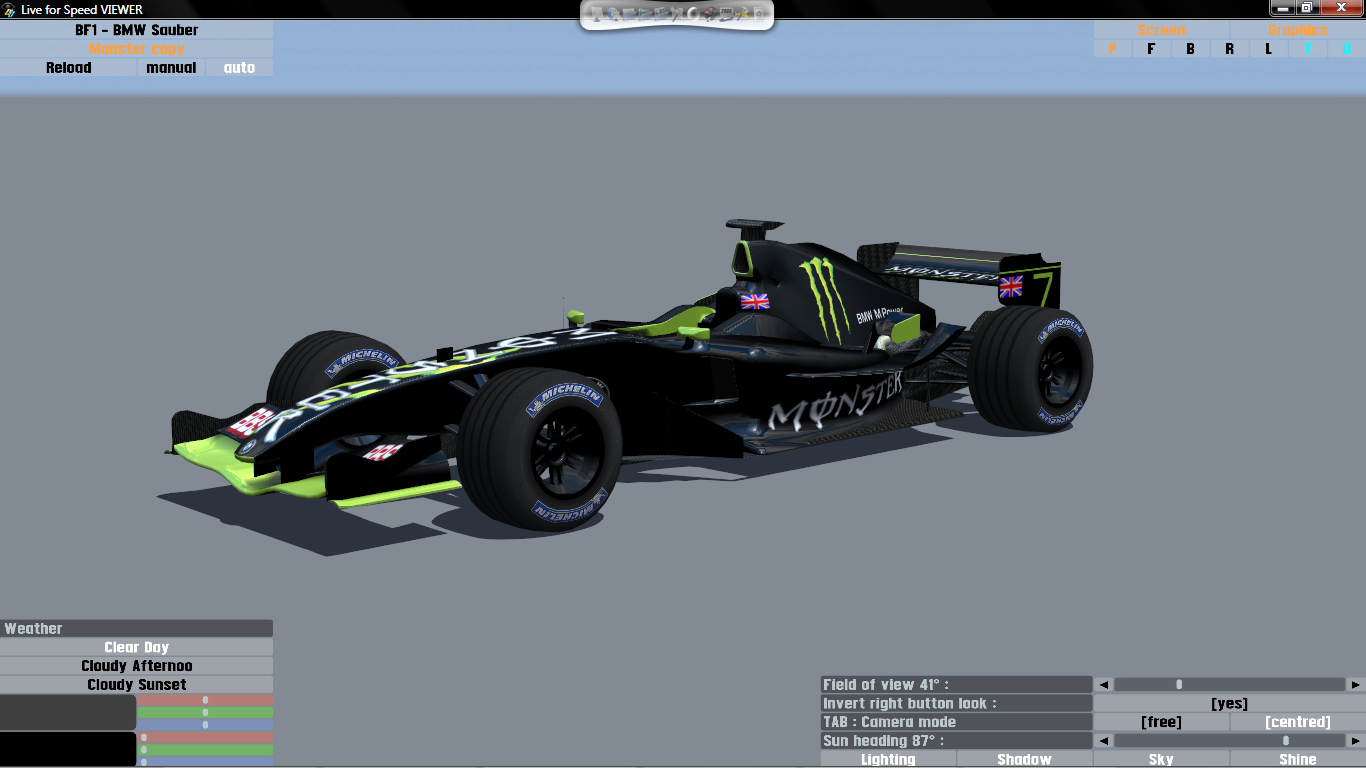Viewport: 1366px width, 768px height.
Task: Close the Live for Speed Viewer window
Action: click(1341, 8)
